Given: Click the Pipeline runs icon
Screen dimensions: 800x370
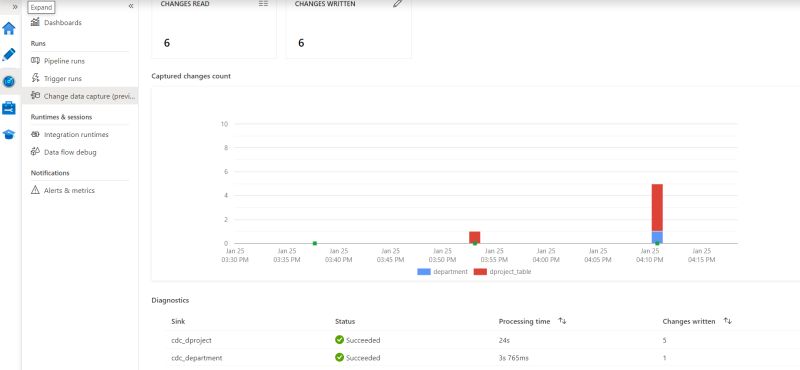Looking at the screenshot, I should (x=35, y=60).
